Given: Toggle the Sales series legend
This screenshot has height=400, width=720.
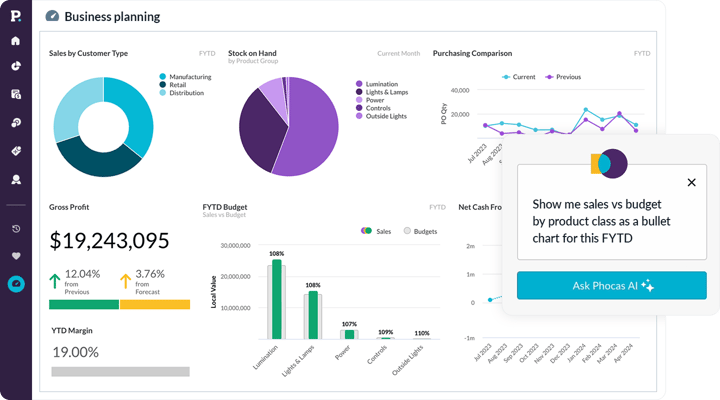Looking at the screenshot, I should pos(376,231).
